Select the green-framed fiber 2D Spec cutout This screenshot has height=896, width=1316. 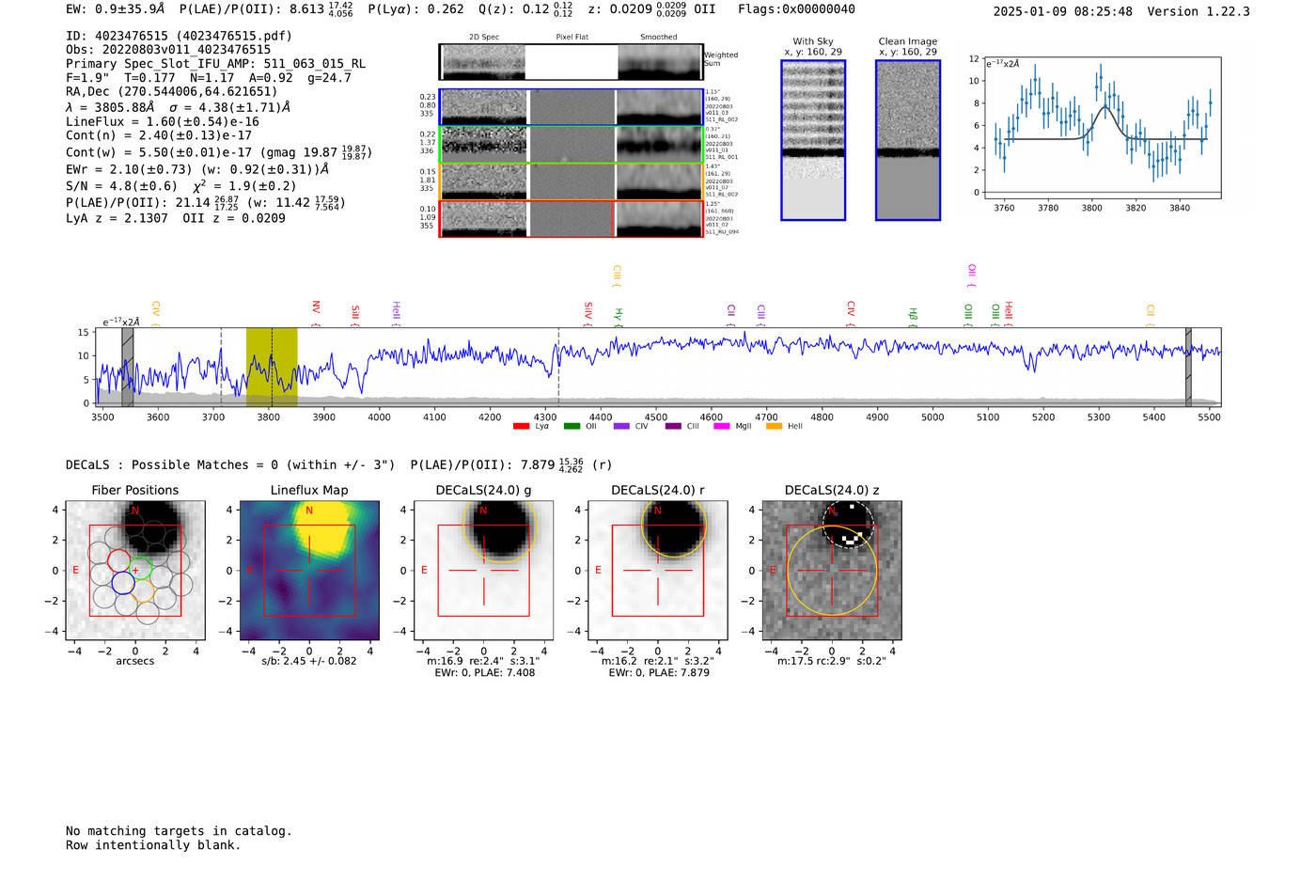pyautogui.click(x=483, y=144)
